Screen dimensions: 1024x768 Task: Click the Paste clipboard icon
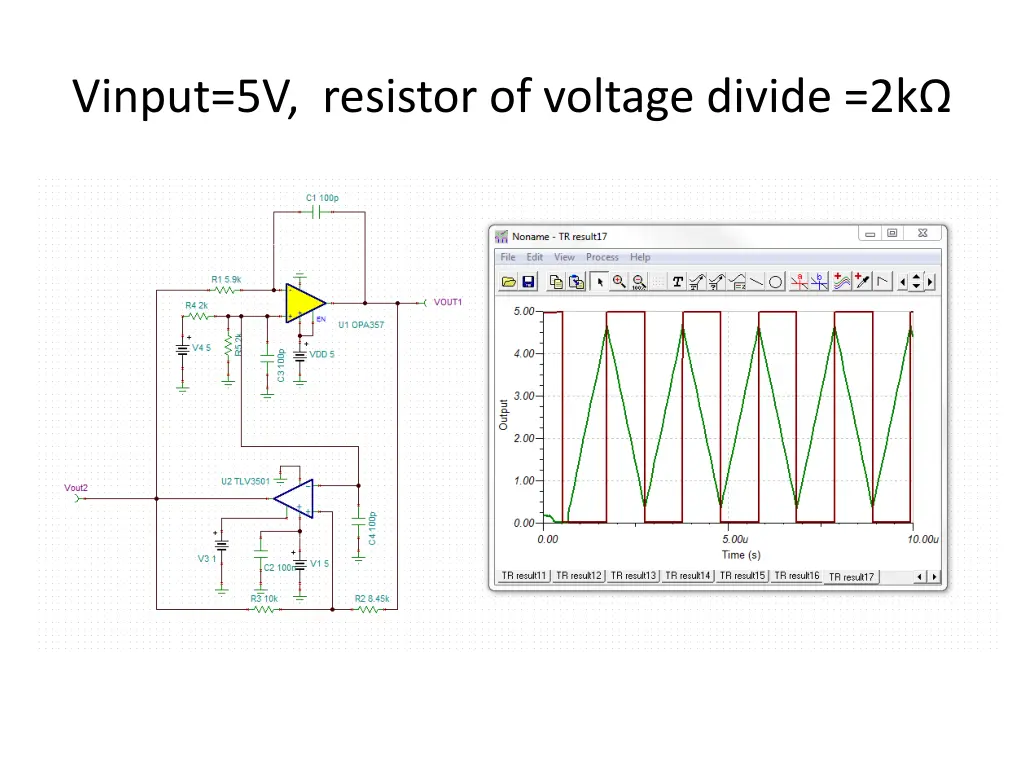point(577,282)
